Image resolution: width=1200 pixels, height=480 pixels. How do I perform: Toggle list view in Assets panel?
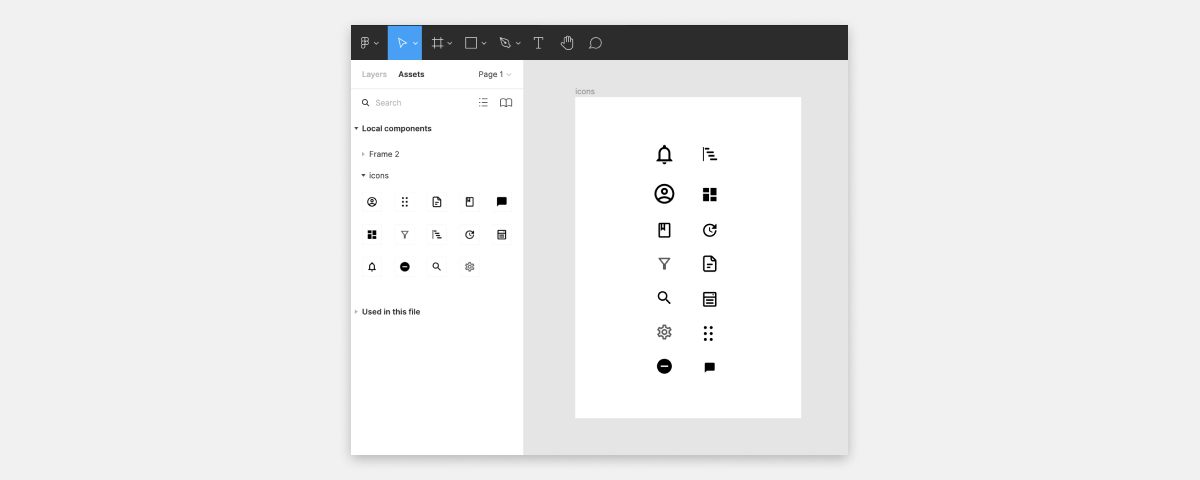483,102
